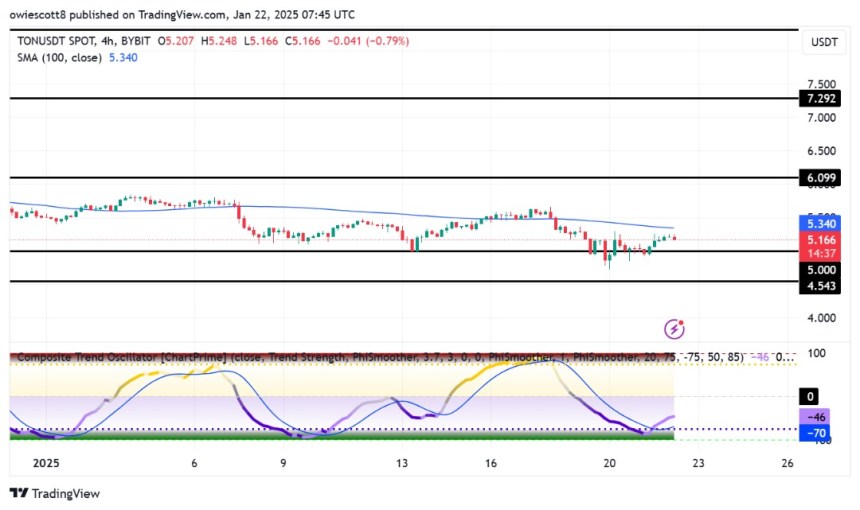Click the blue -70 oscillator value tag
The height and width of the screenshot is (510, 860).
815,433
